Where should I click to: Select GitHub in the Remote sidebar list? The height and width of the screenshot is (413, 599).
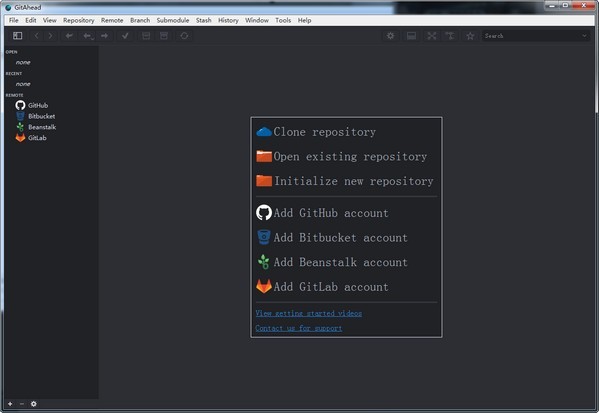(38, 105)
